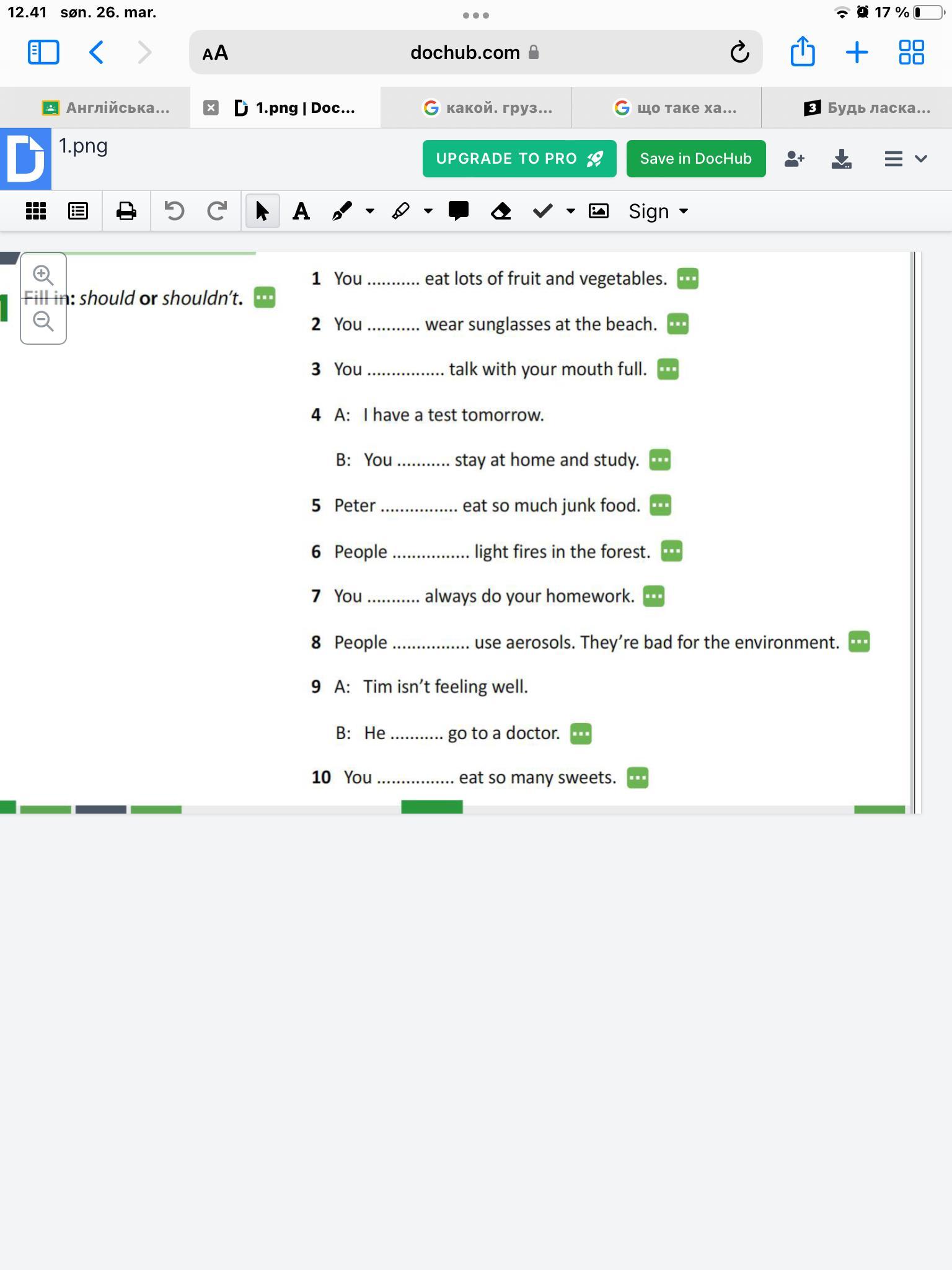Open the page thumbnails grid view
The width and height of the screenshot is (952, 1270).
[x=36, y=211]
